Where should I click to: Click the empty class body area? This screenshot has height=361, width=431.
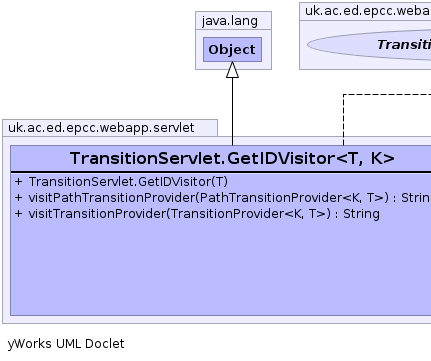(x=221, y=268)
